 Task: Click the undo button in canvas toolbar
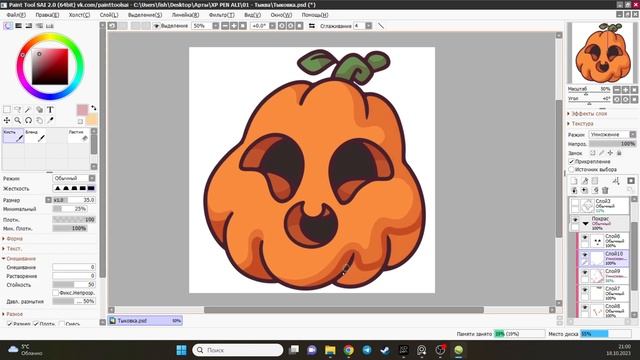click(112, 26)
